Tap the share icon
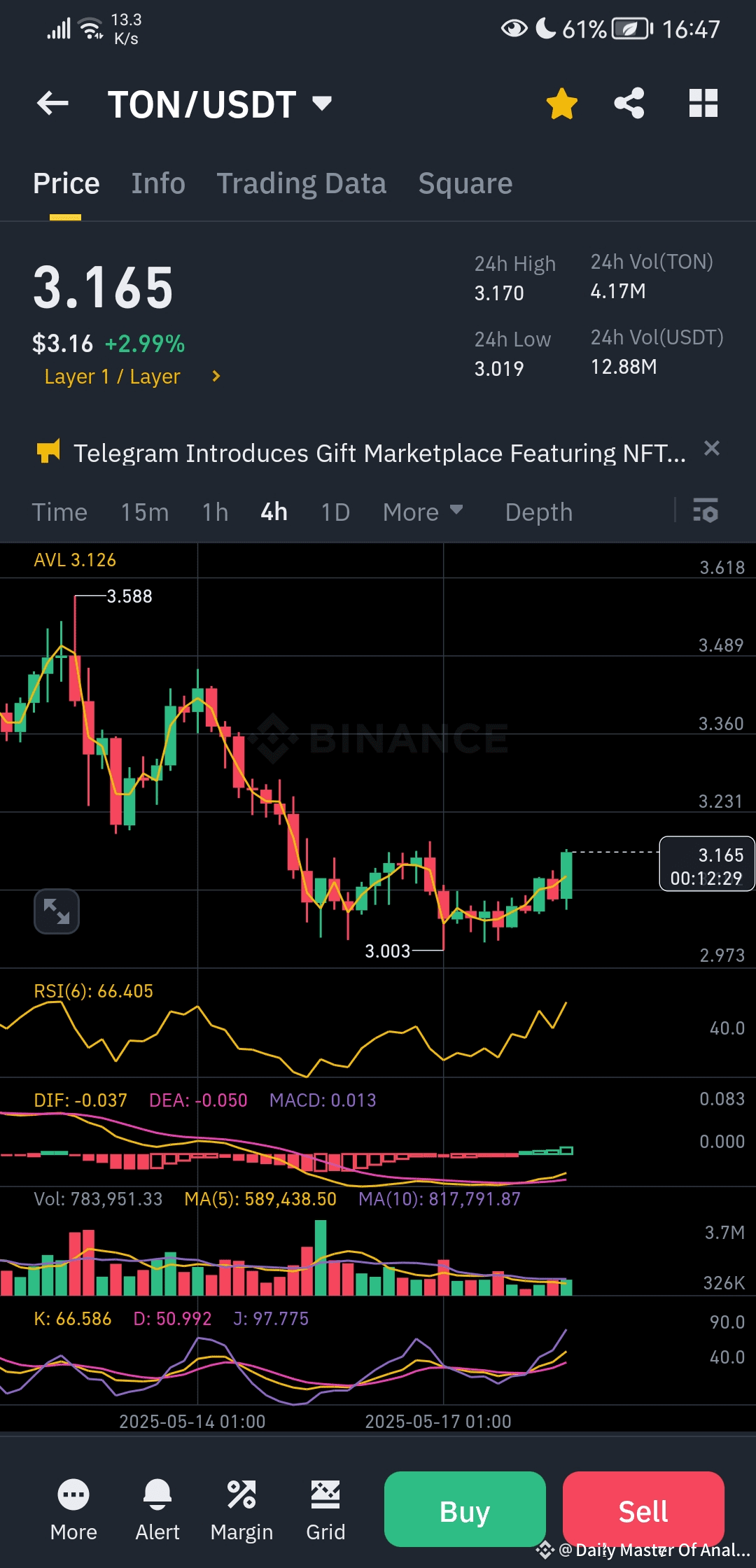Viewport: 756px width, 1568px height. pos(629,104)
